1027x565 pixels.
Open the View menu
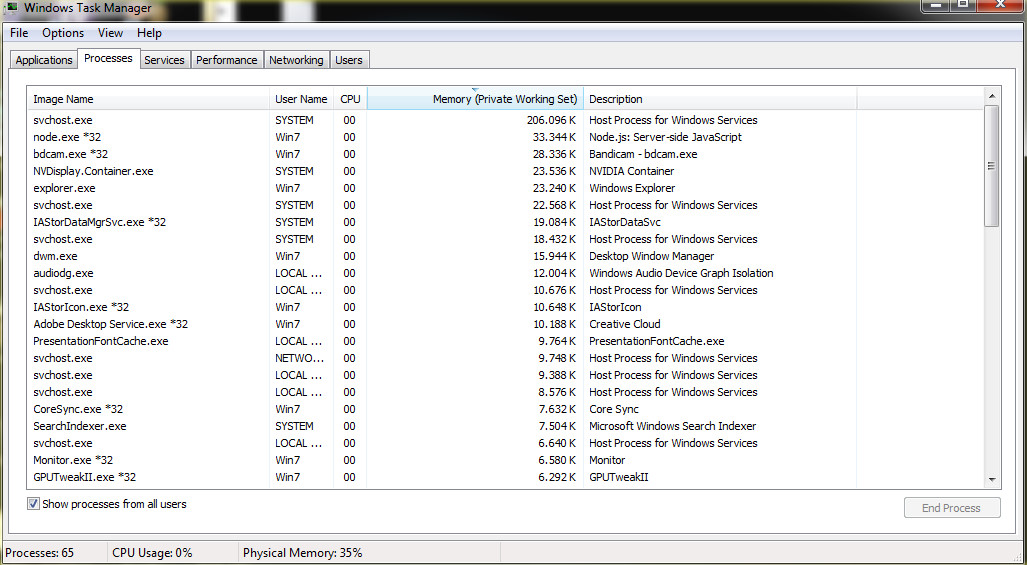(x=110, y=33)
